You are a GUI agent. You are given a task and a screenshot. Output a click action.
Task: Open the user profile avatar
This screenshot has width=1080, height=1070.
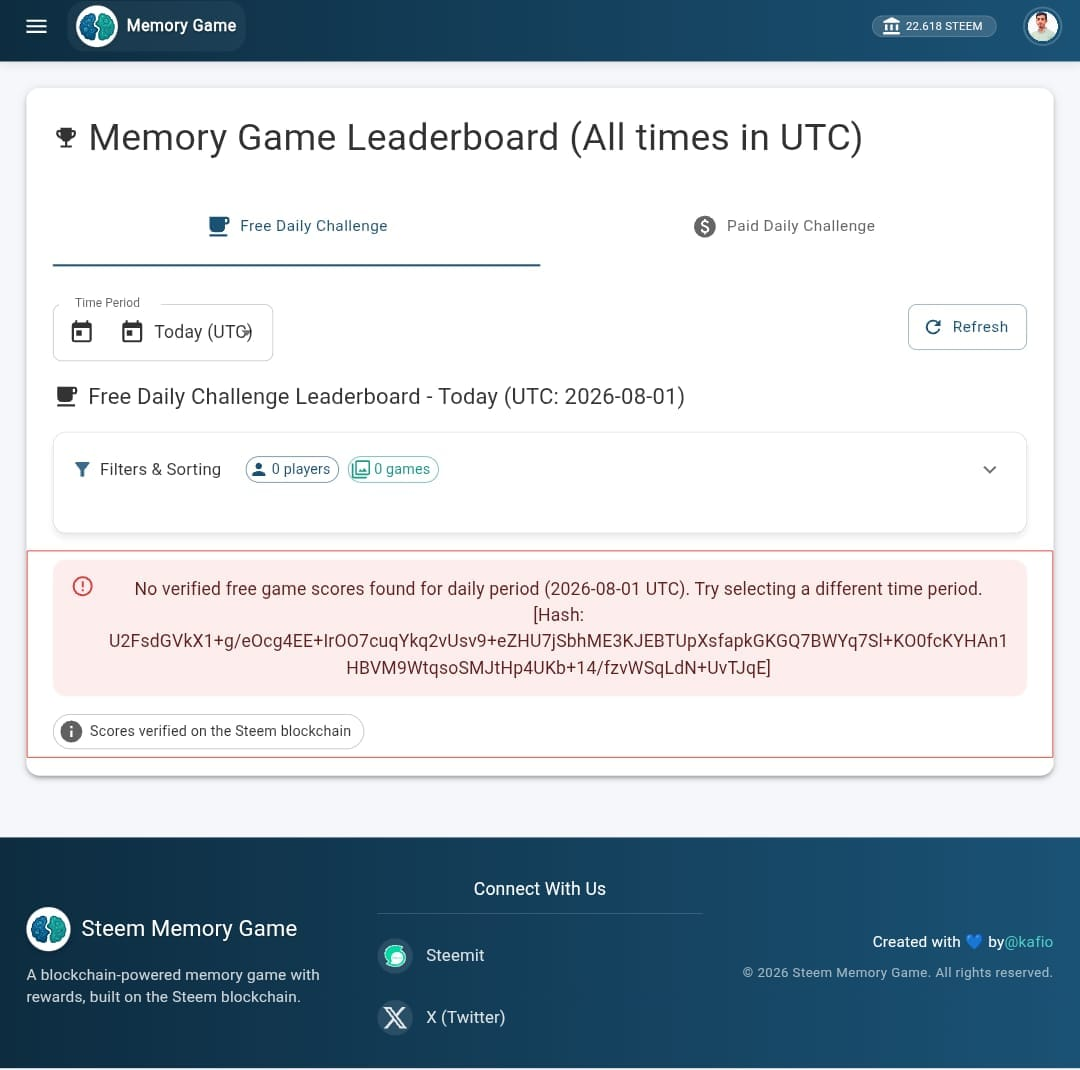(1042, 27)
